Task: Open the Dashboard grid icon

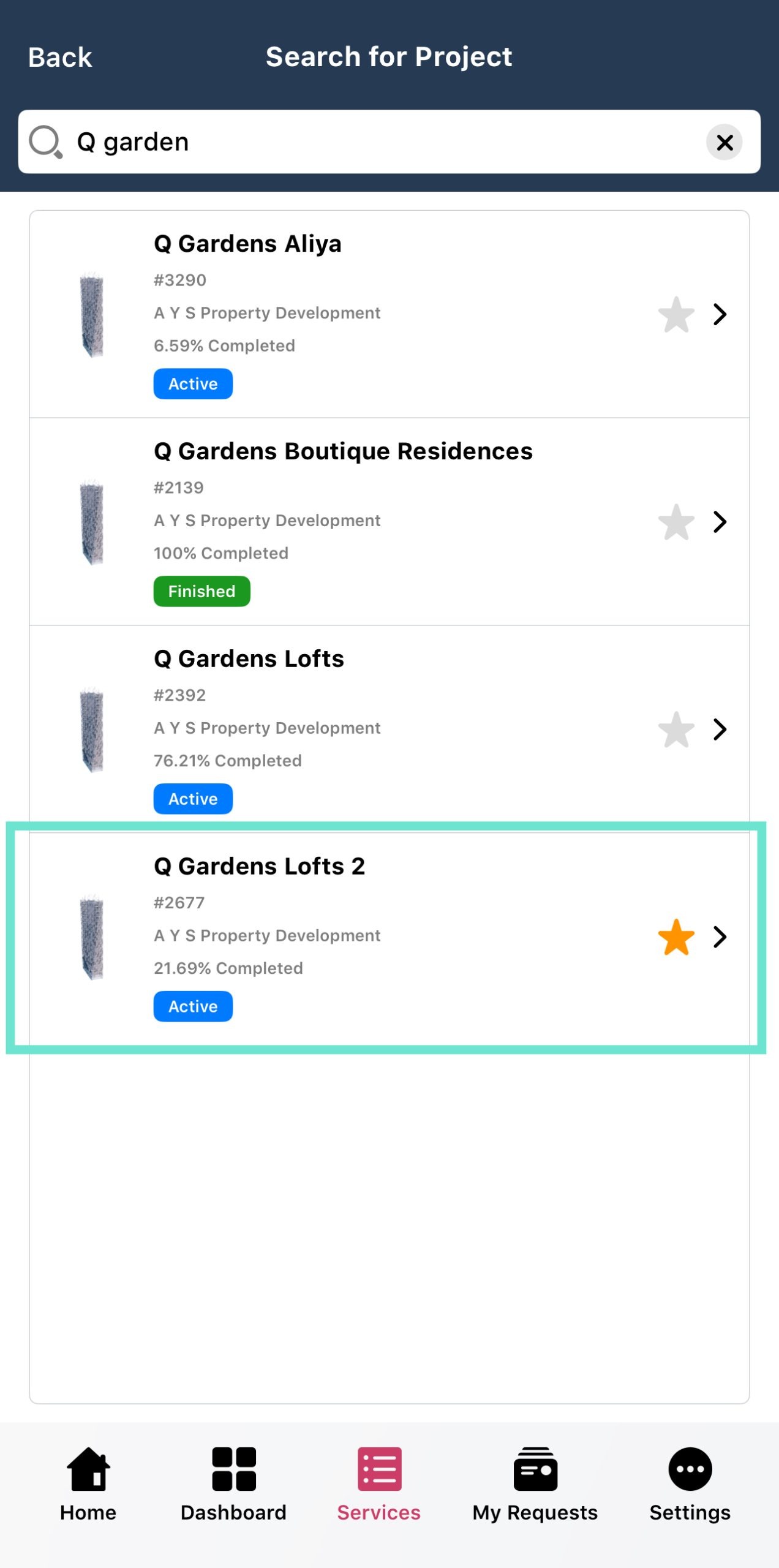Action: point(233,1469)
